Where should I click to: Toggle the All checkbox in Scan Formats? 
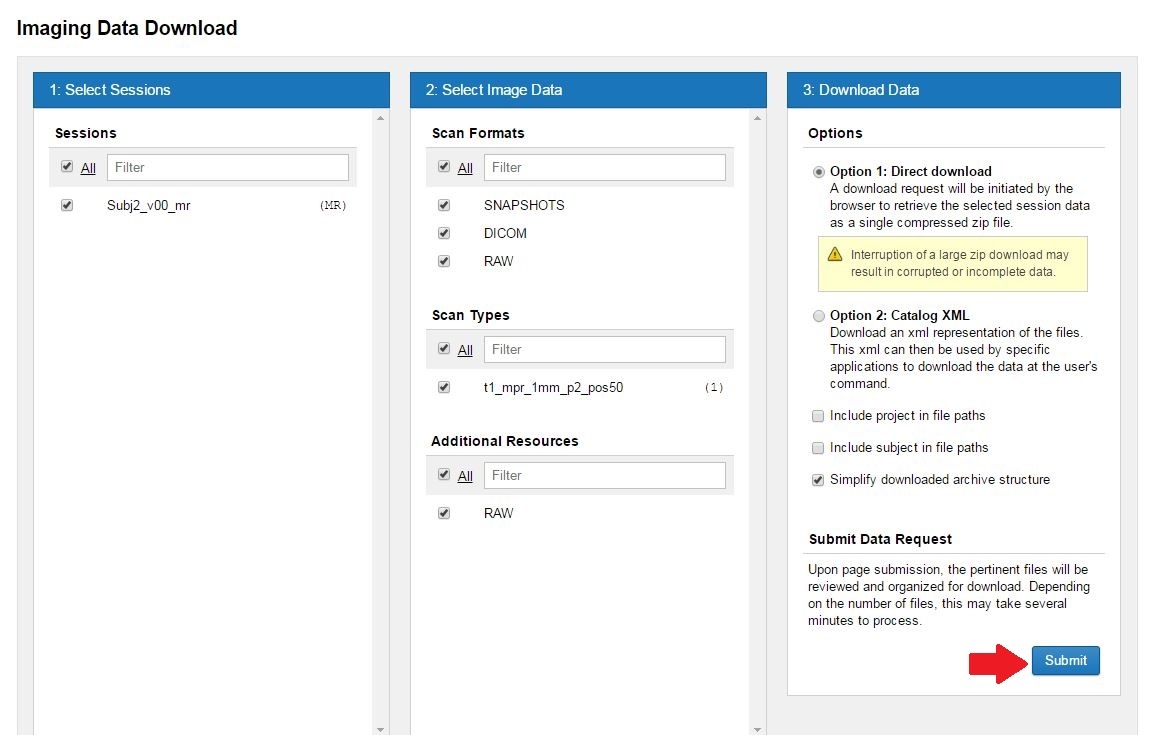pyautogui.click(x=444, y=167)
